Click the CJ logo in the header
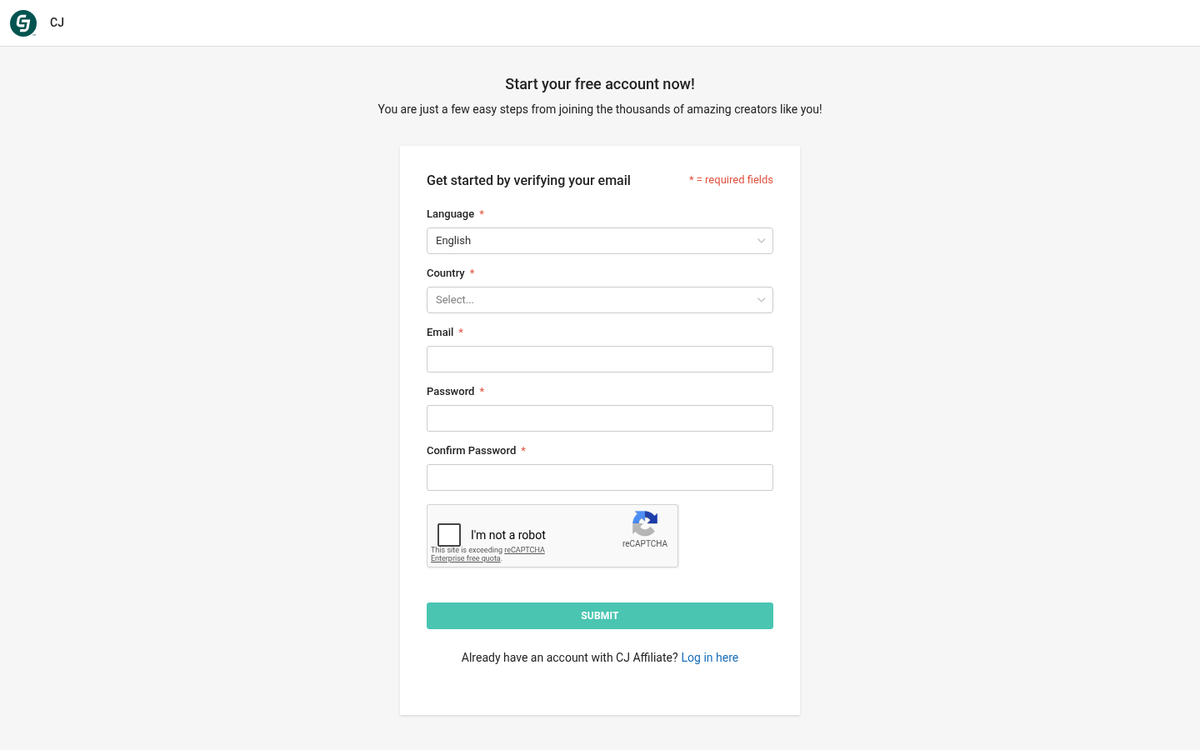The image size is (1200, 750). click(23, 23)
